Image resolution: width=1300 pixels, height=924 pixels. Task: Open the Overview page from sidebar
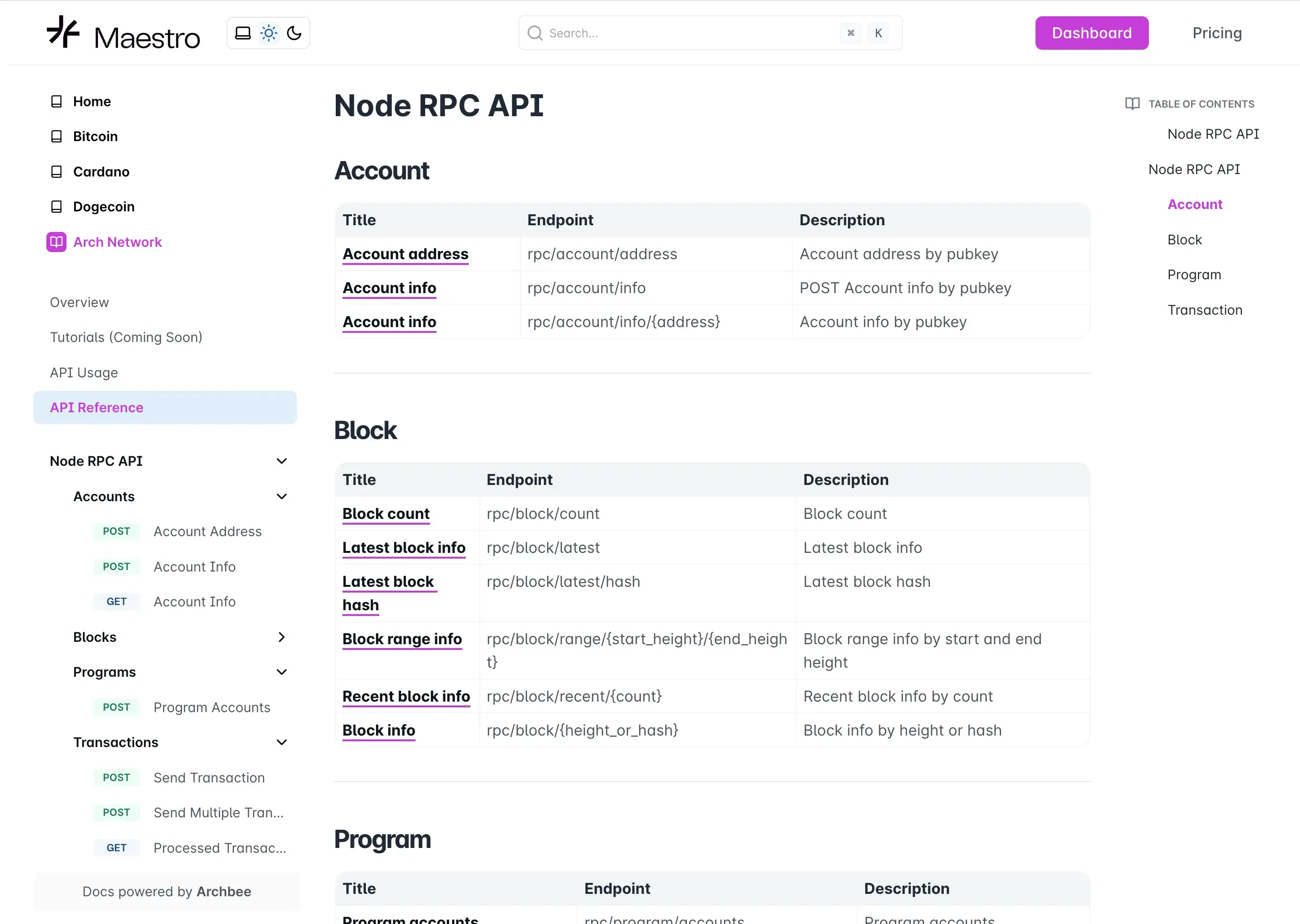tap(79, 302)
